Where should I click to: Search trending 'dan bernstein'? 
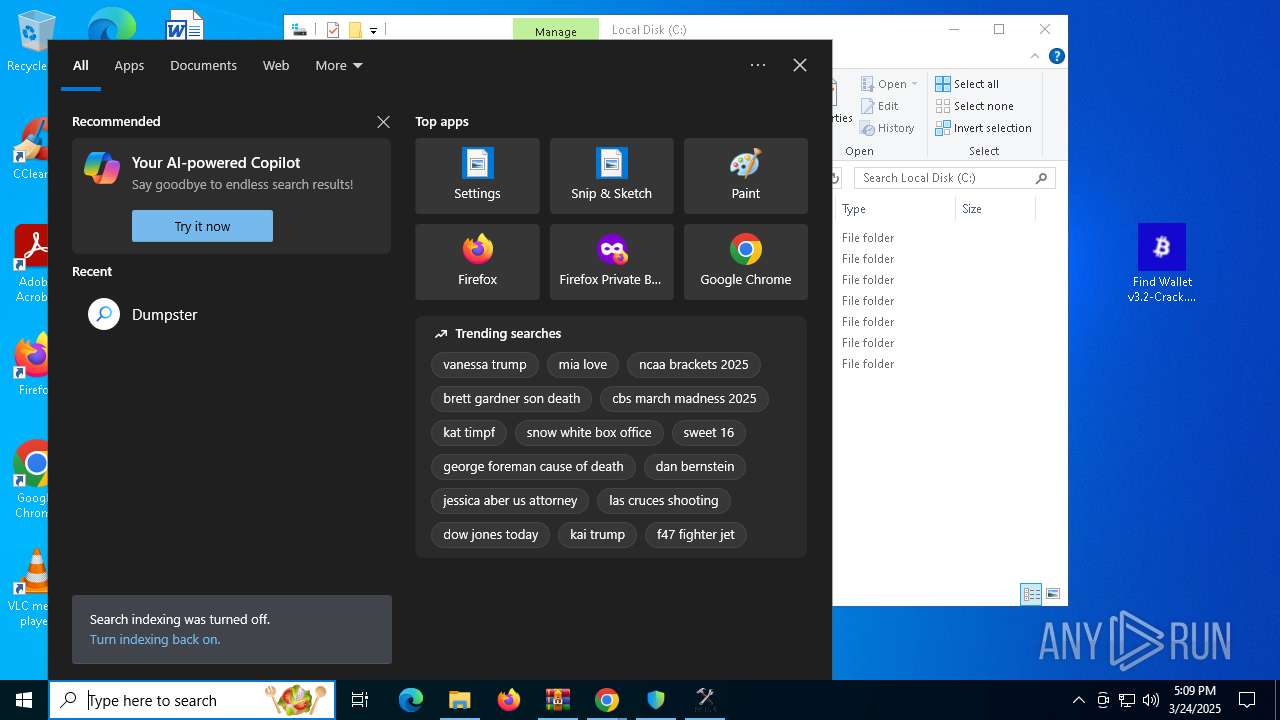(x=695, y=466)
